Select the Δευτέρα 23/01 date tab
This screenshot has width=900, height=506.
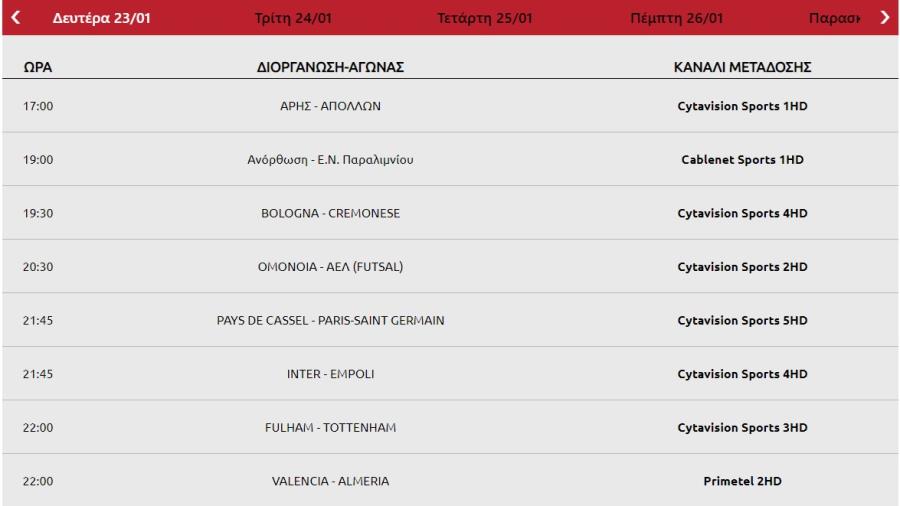pyautogui.click(x=102, y=18)
